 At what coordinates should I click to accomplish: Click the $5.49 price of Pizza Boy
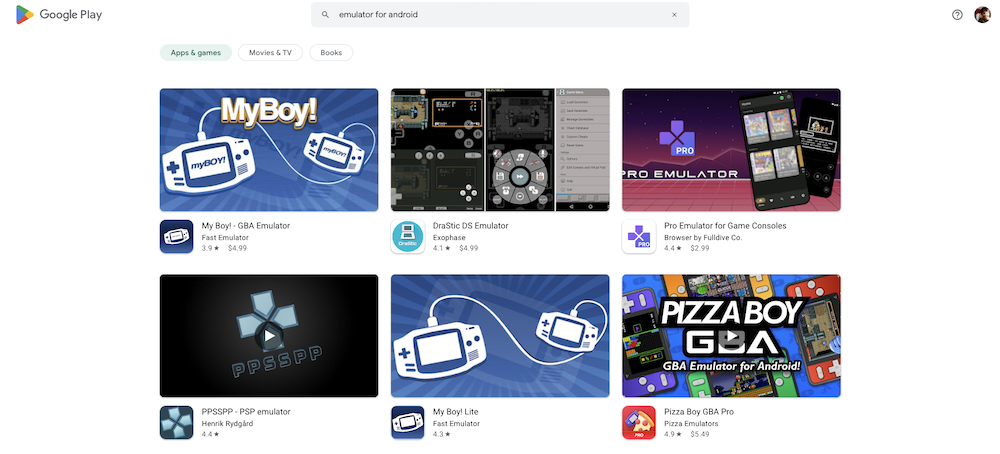(700, 434)
